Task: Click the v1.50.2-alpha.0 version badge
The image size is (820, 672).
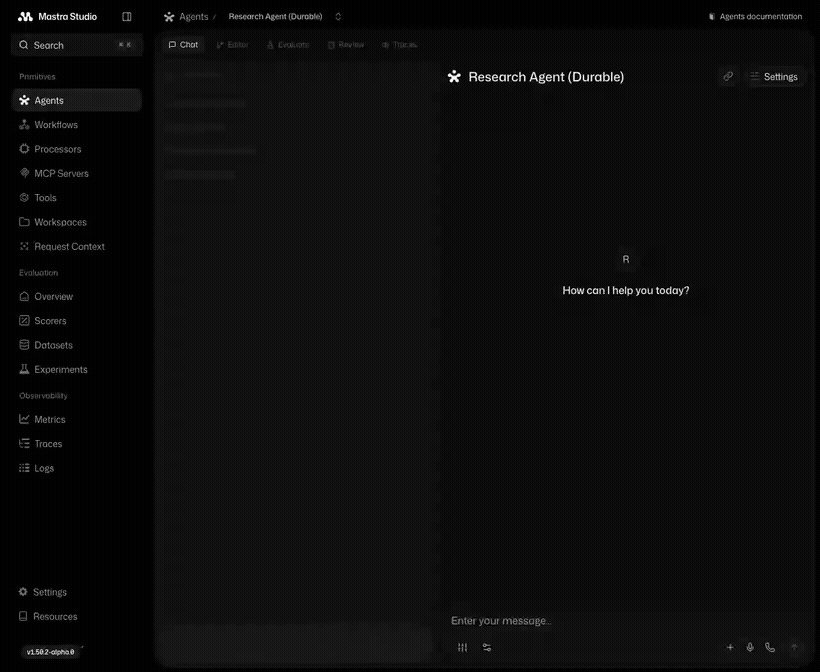Action: click(x=51, y=652)
